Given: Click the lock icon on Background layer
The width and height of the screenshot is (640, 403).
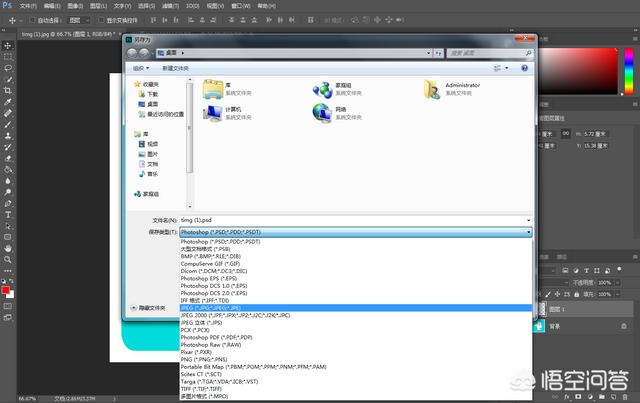Looking at the screenshot, I should pos(624,326).
